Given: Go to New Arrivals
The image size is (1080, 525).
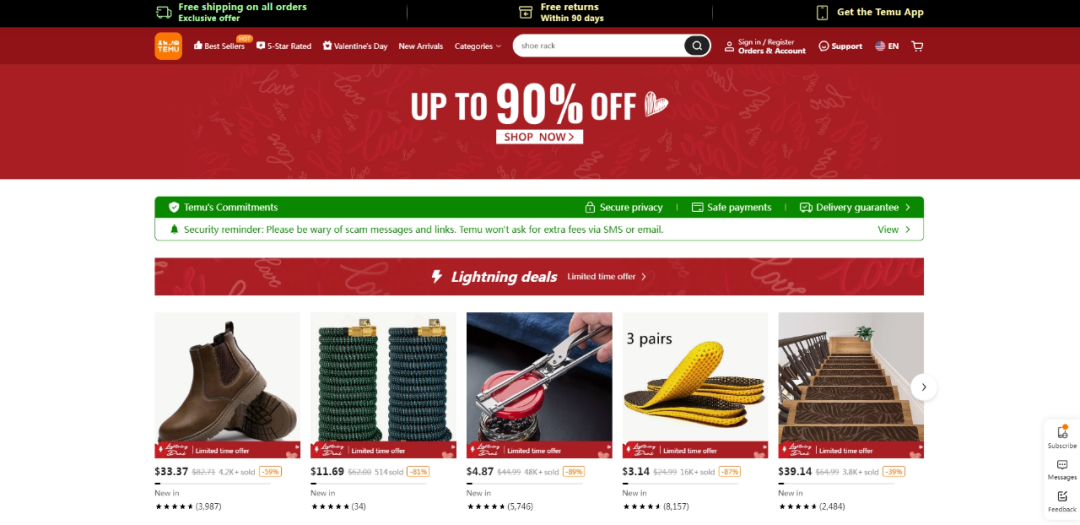Looking at the screenshot, I should coord(421,46).
